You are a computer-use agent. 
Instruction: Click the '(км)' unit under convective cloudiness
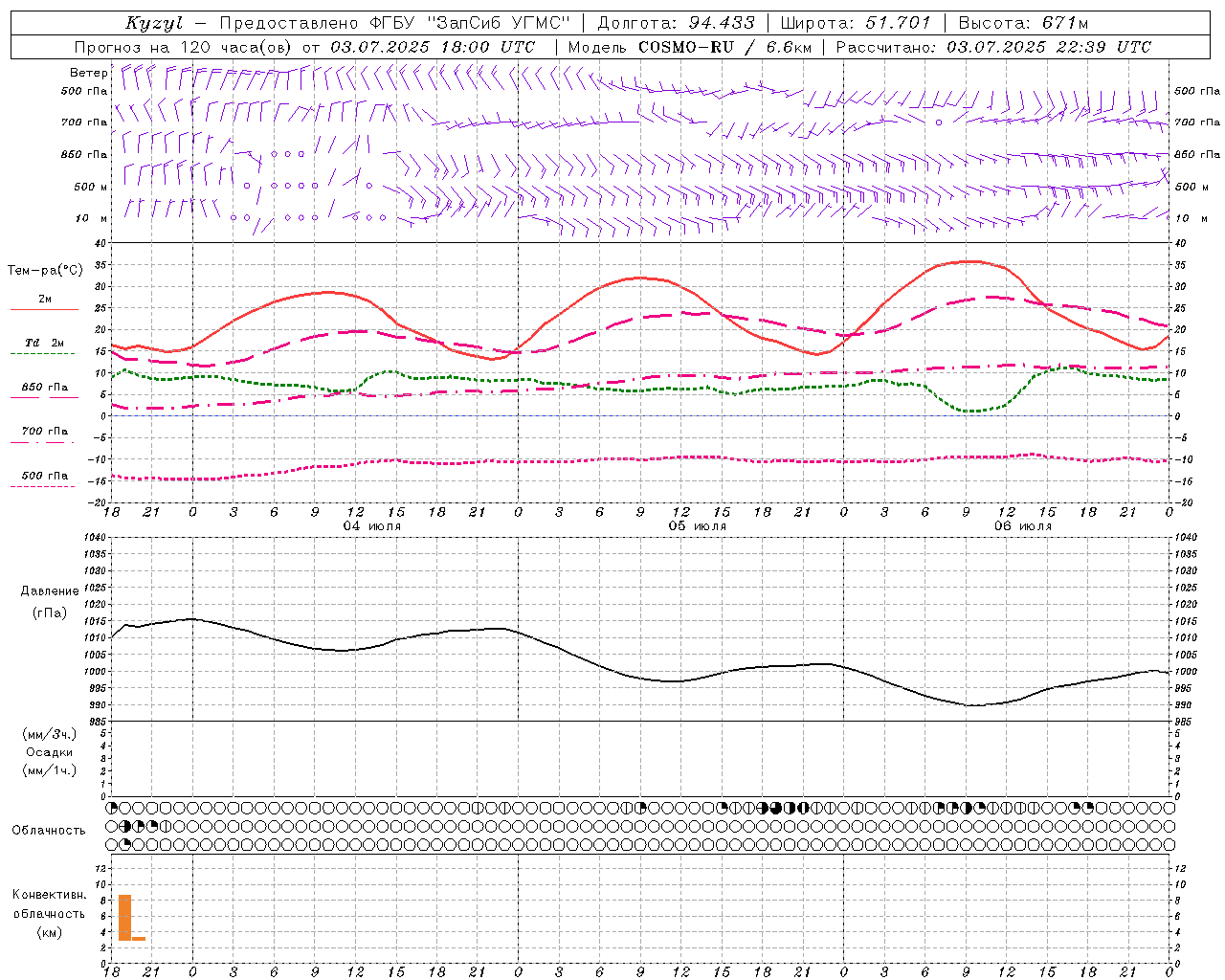tap(50, 932)
